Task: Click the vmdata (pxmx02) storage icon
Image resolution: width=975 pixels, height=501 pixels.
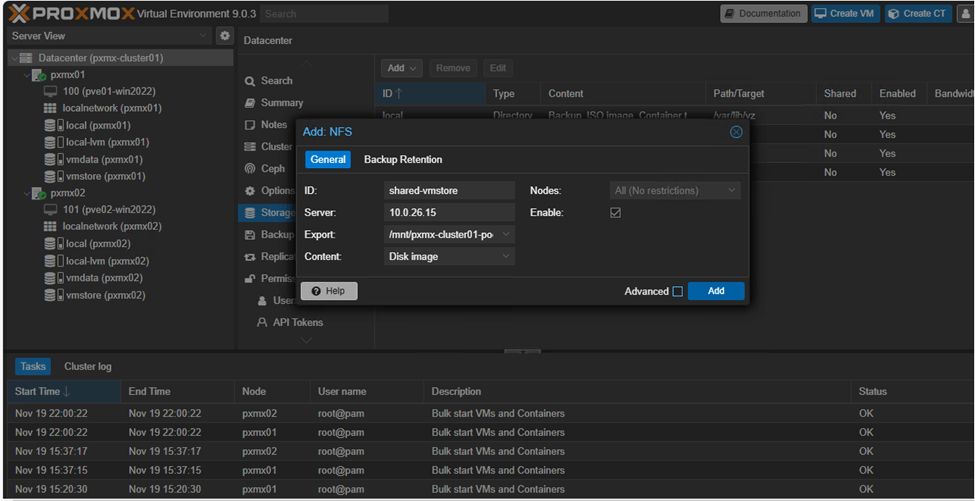Action: pos(51,279)
